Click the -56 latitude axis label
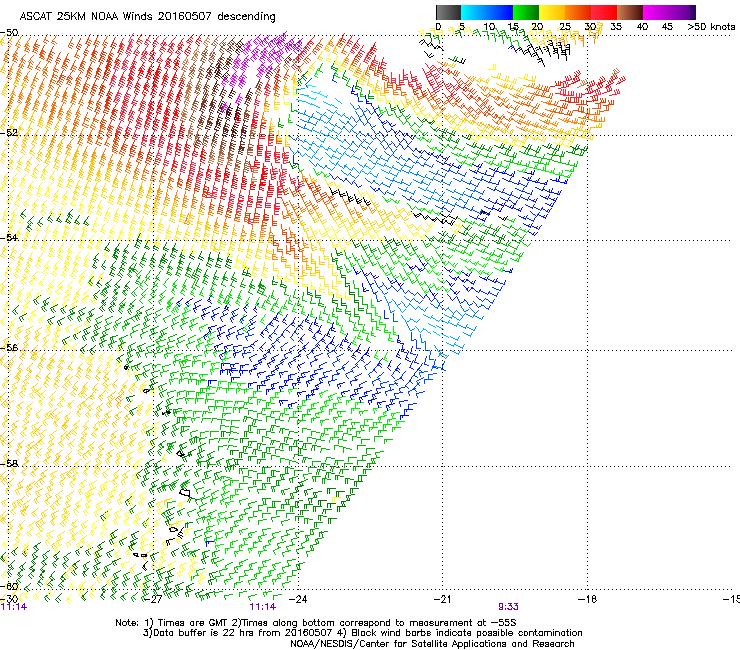Viewport: 740px width, 650px height. pyautogui.click(x=10, y=348)
